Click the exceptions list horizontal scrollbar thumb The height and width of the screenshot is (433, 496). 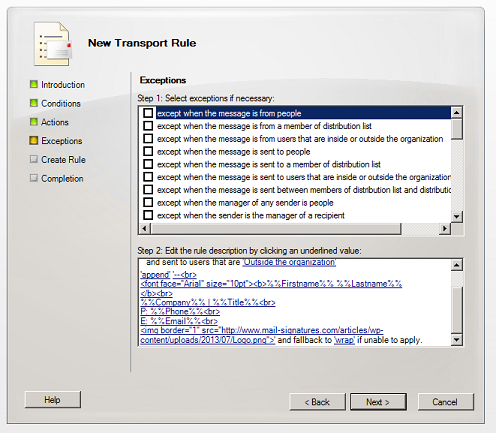[275, 229]
